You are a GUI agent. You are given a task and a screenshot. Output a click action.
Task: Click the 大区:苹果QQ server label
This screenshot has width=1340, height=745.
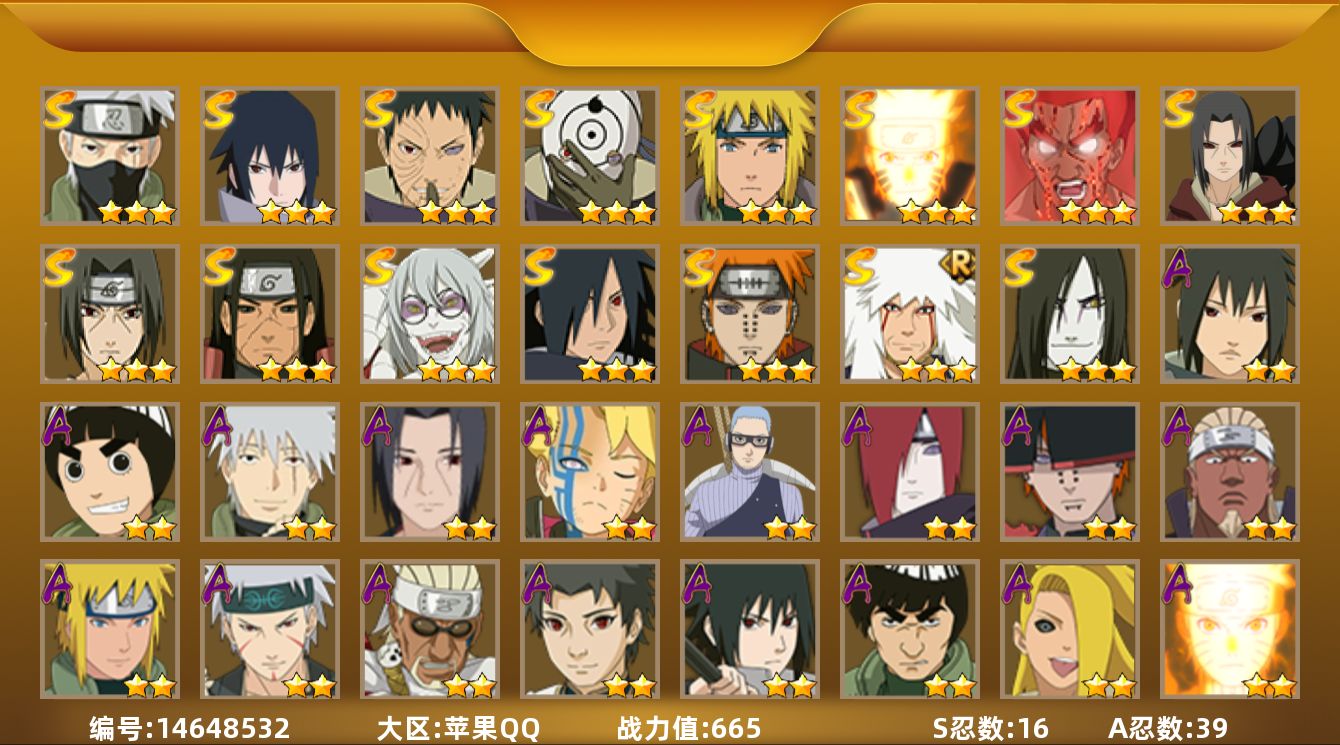[458, 729]
